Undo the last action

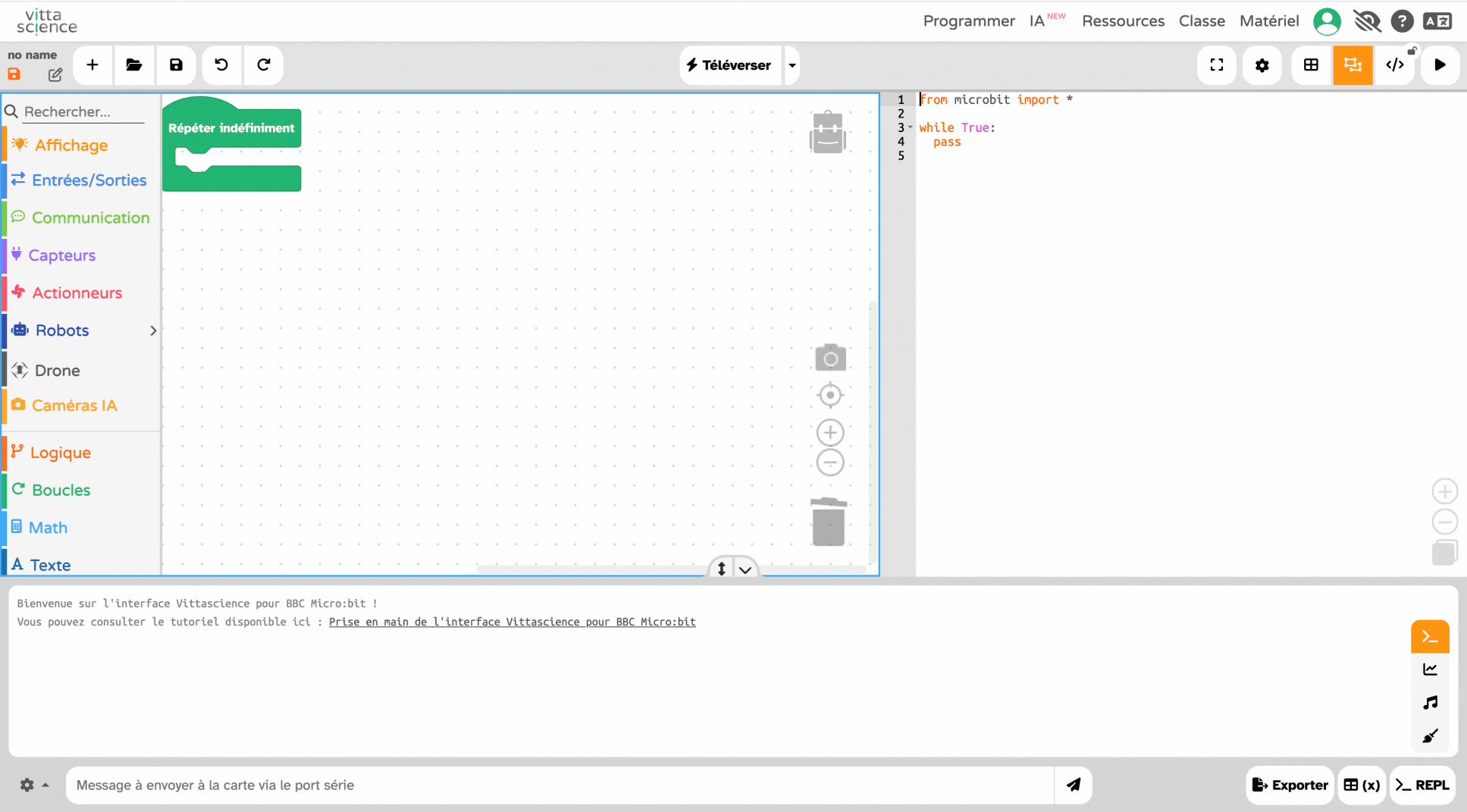coord(221,65)
